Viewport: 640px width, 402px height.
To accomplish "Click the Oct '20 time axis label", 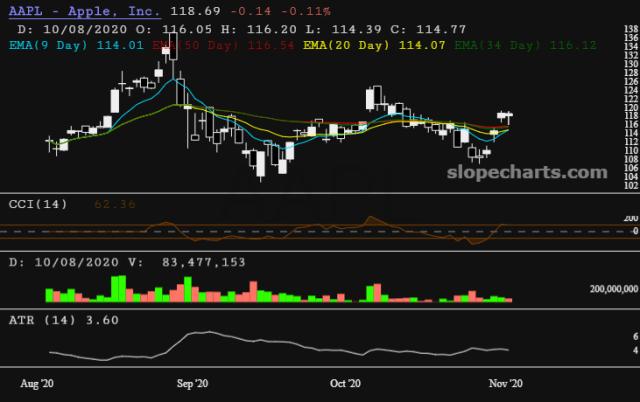I will pyautogui.click(x=345, y=384).
